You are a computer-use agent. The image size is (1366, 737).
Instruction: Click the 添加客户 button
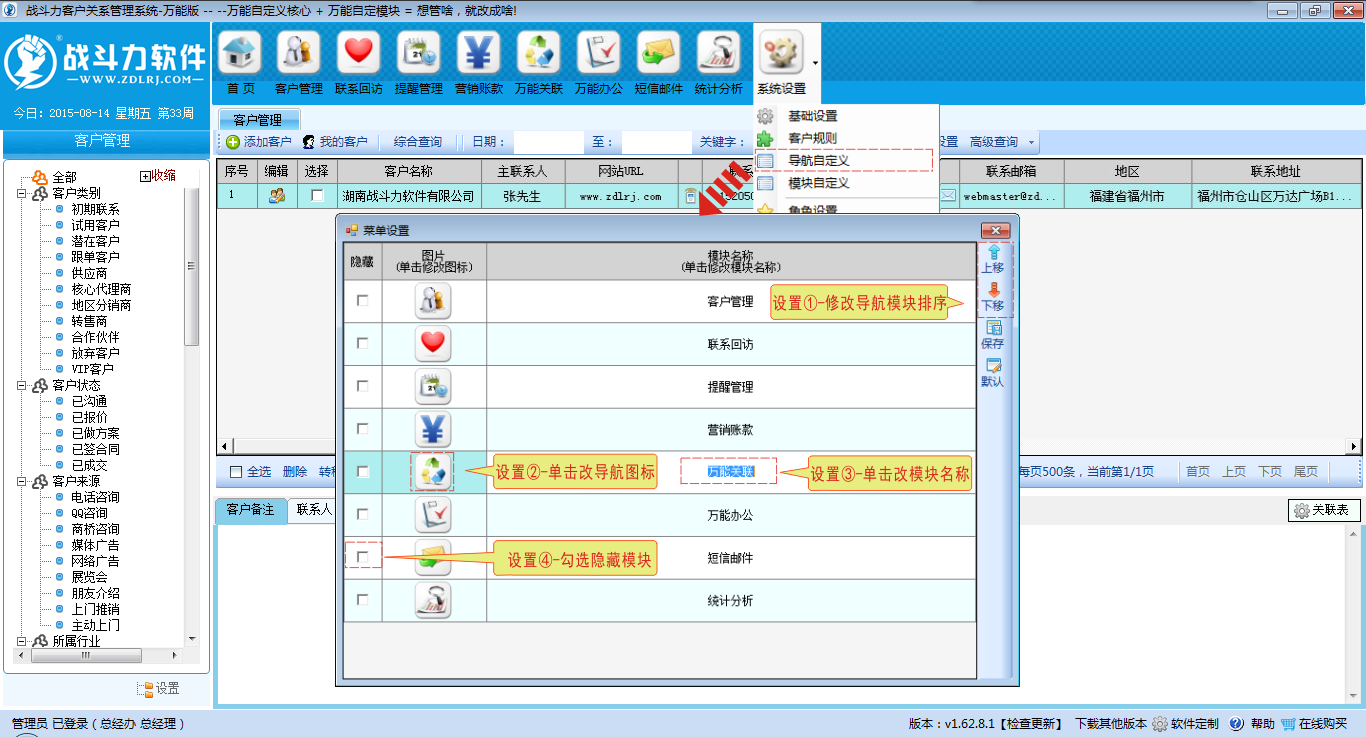point(259,143)
